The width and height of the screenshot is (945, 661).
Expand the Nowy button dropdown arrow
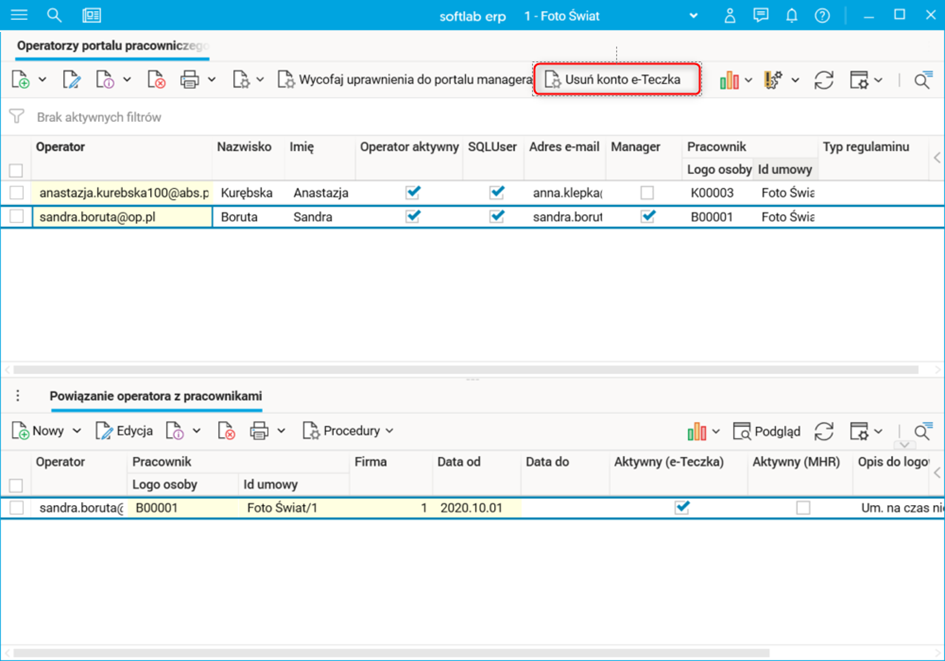tap(77, 431)
